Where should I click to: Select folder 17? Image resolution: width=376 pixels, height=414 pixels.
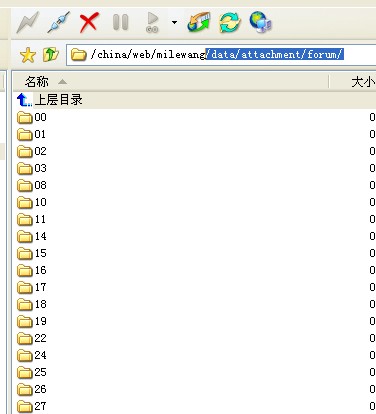[32, 287]
